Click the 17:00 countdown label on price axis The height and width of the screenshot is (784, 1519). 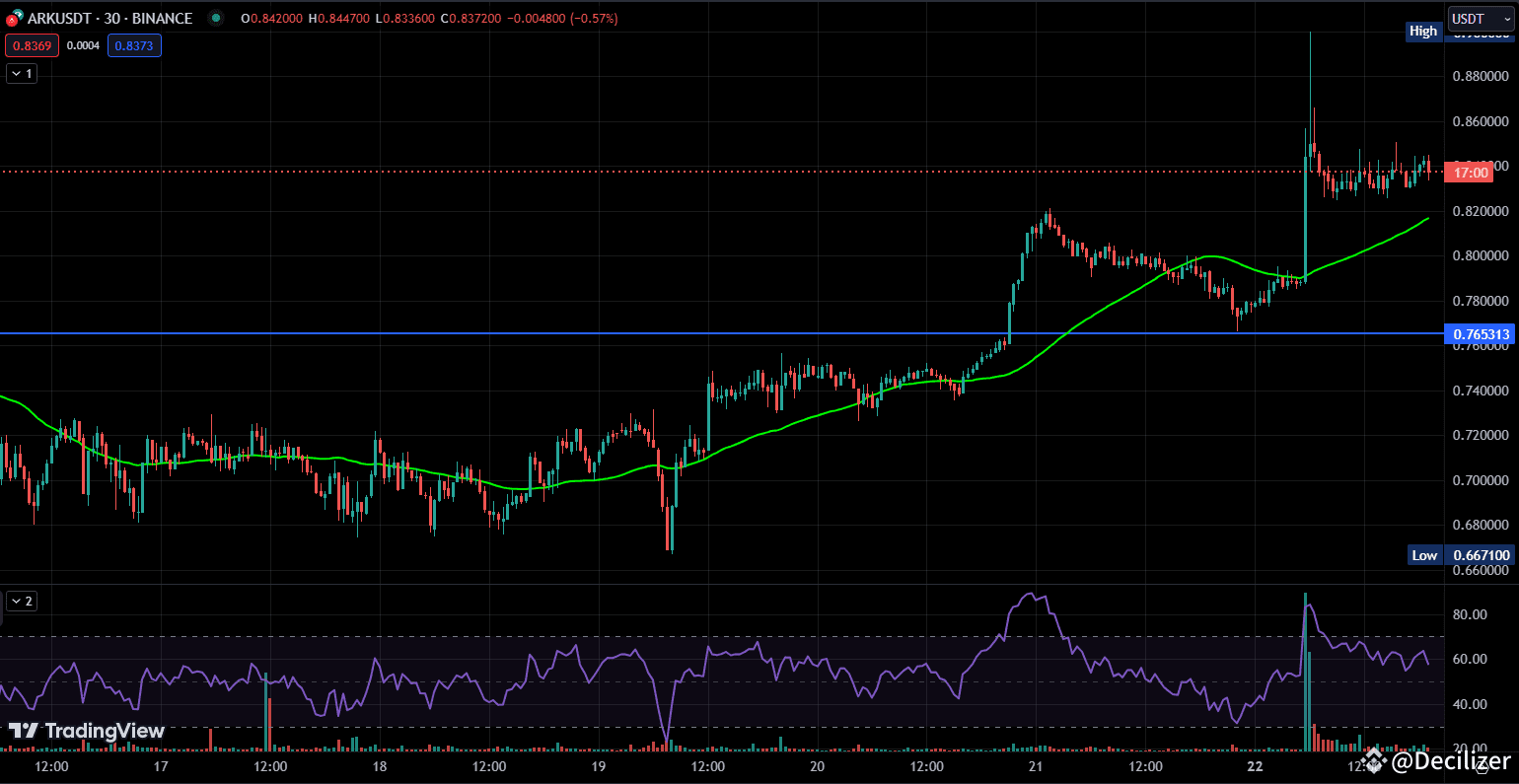coord(1470,173)
